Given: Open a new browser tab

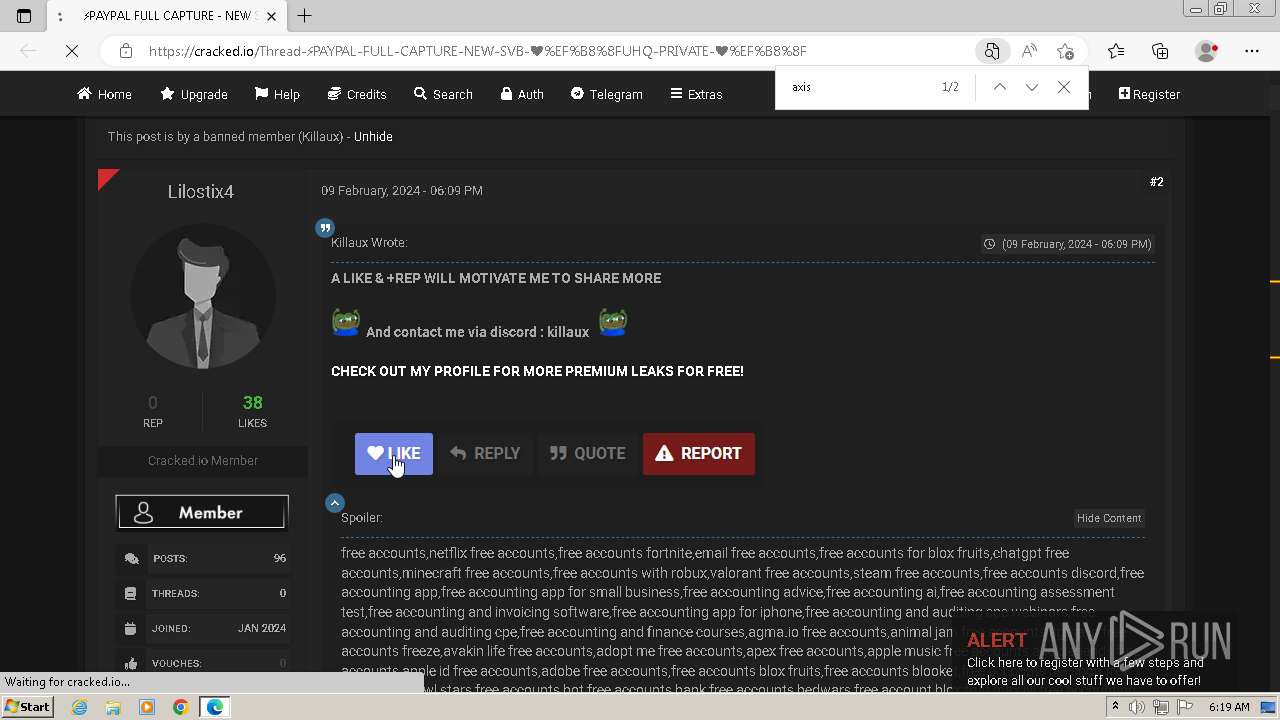Looking at the screenshot, I should point(305,16).
